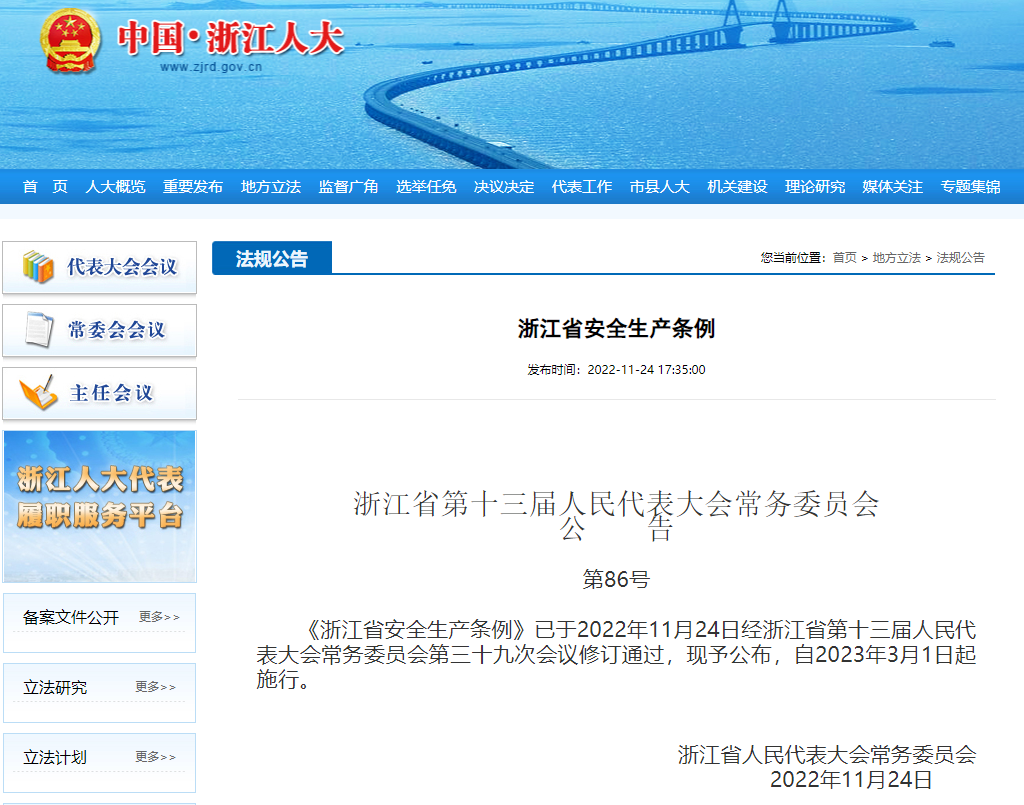Open 人大概览 in the navigation bar
Viewport: 1024px width, 805px height.
point(115,187)
